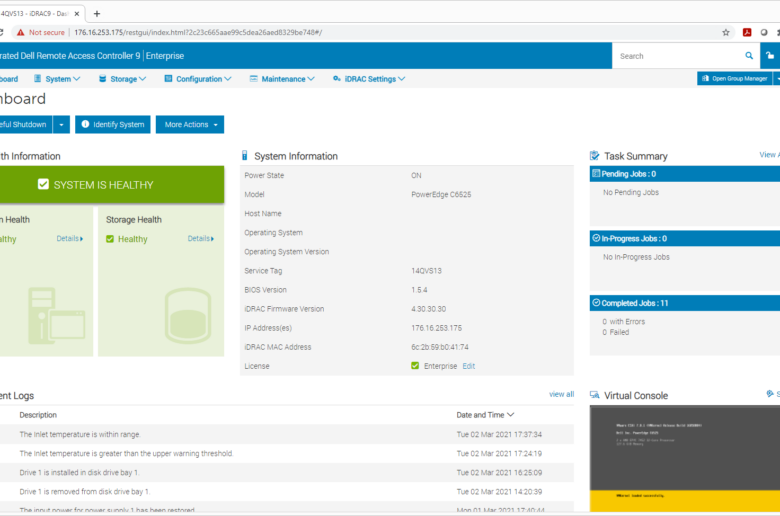Click the Not secure warning icon
780x516 pixels.
(20, 32)
